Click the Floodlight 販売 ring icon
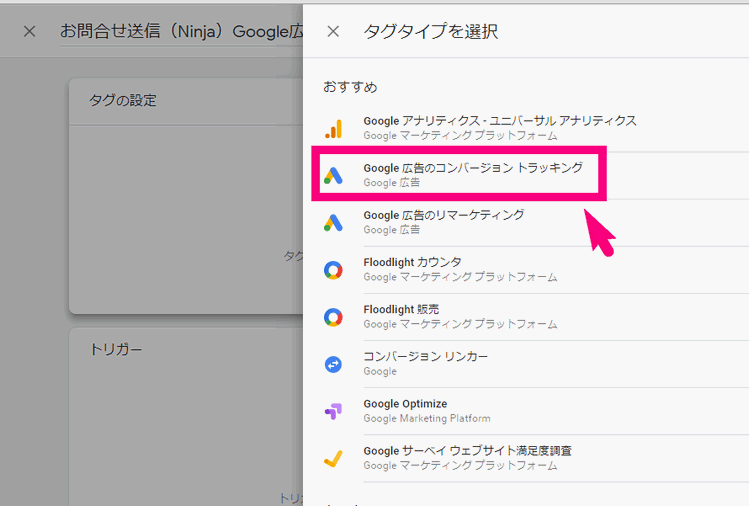 click(x=333, y=317)
